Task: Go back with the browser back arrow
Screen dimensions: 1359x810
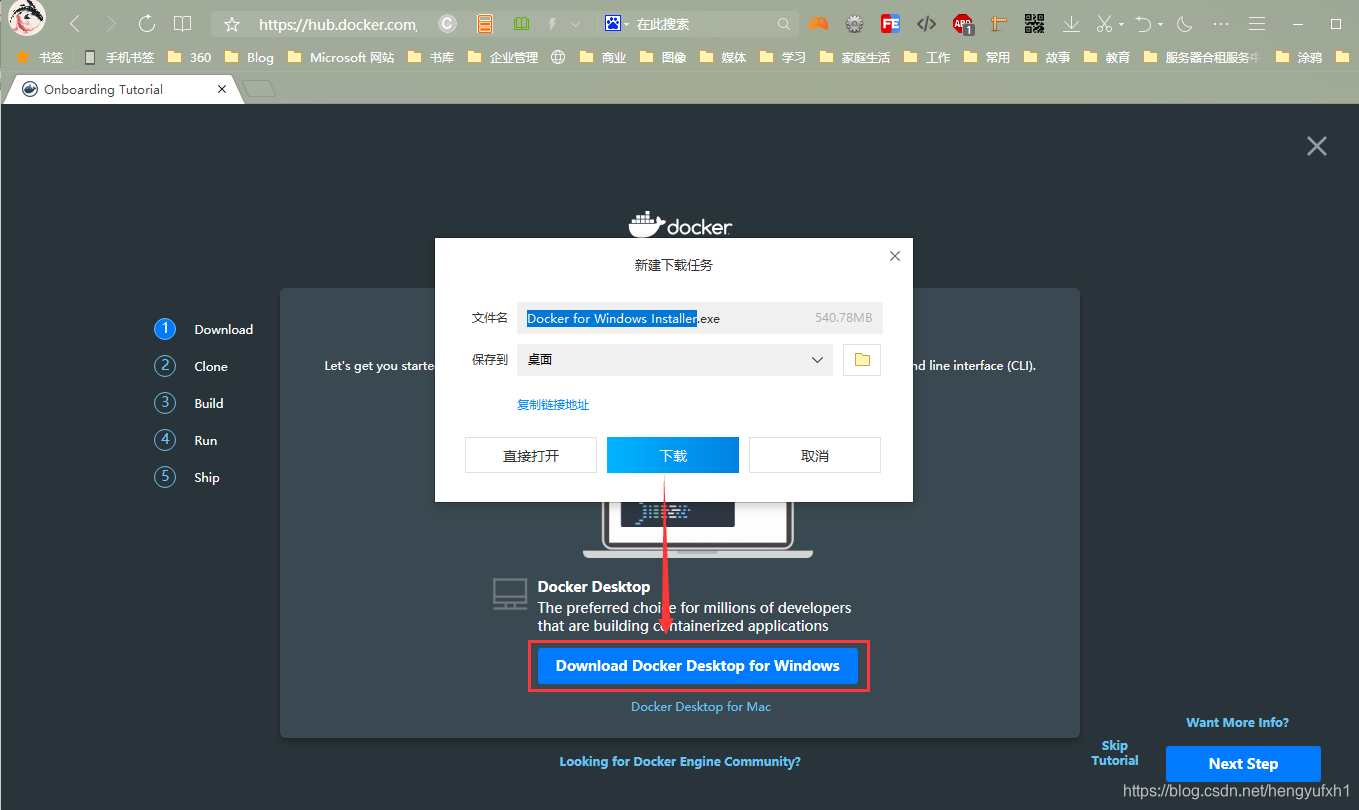Action: click(x=75, y=23)
